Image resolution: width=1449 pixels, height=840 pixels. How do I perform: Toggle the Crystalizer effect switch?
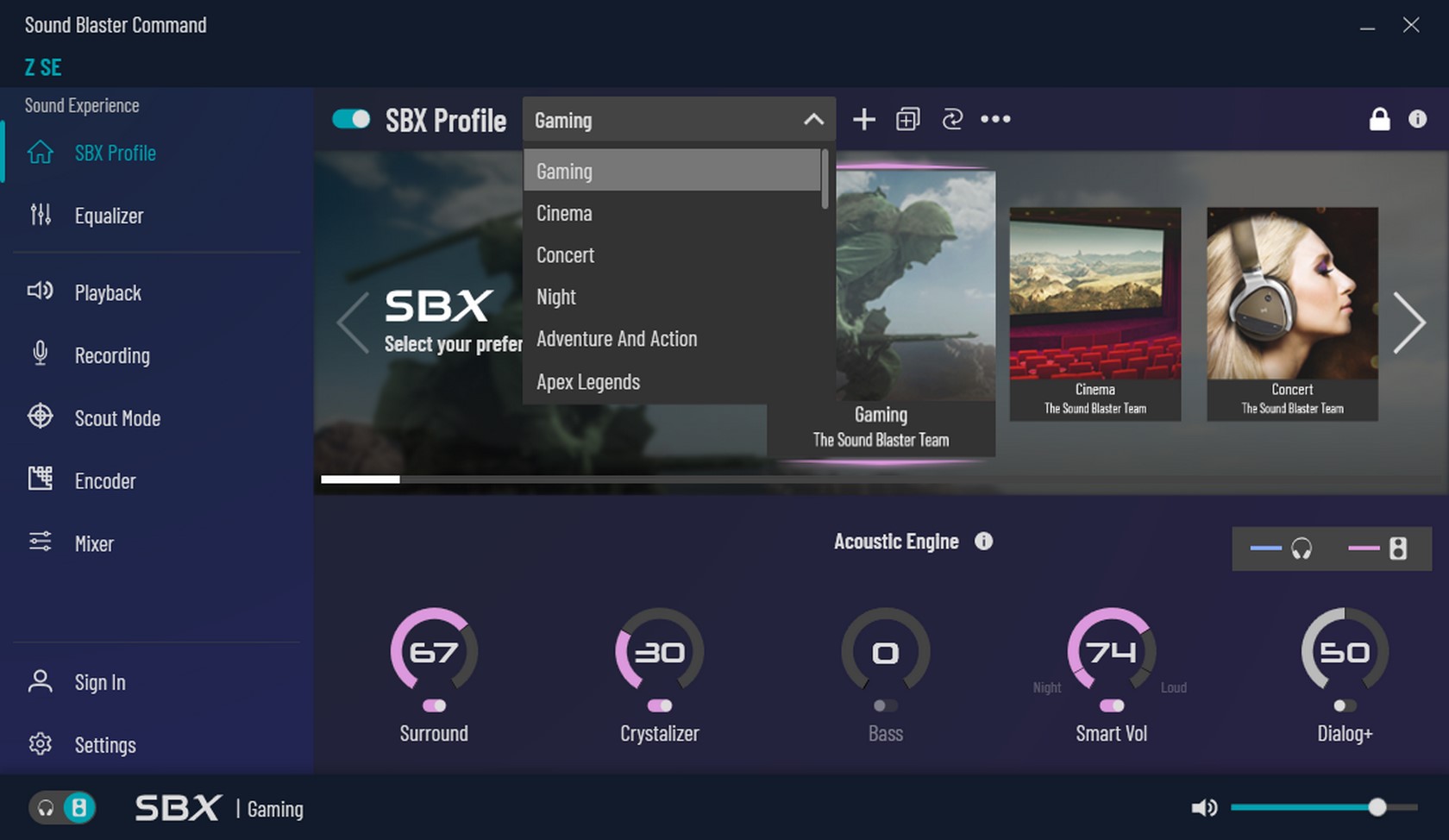coord(660,705)
